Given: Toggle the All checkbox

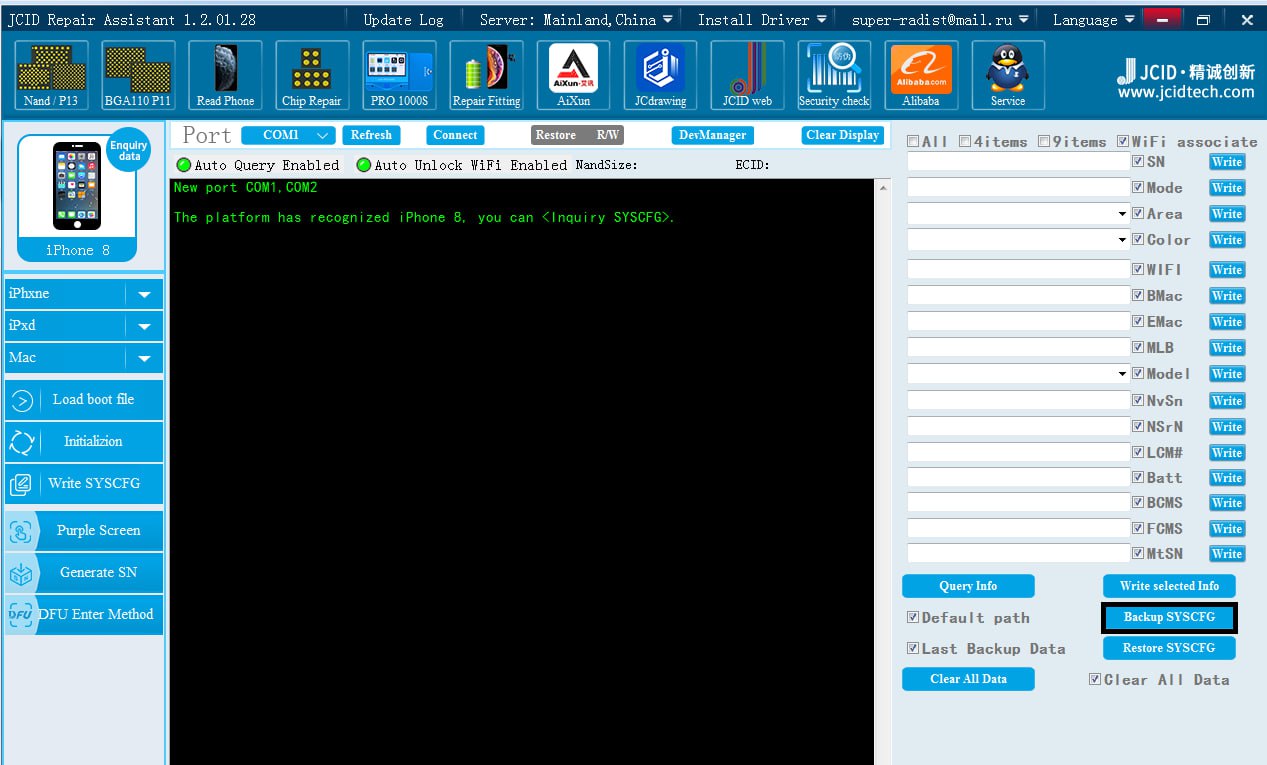Looking at the screenshot, I should click(x=913, y=142).
